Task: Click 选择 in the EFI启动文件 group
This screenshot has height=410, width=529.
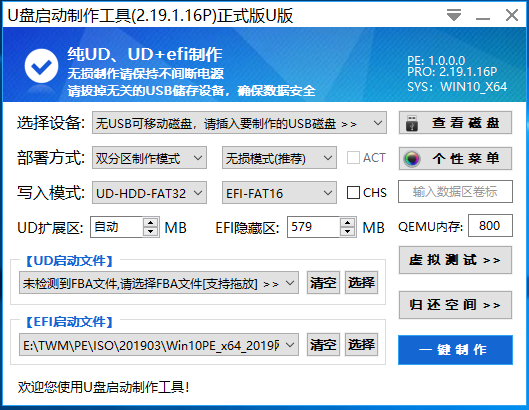Action: click(x=361, y=345)
